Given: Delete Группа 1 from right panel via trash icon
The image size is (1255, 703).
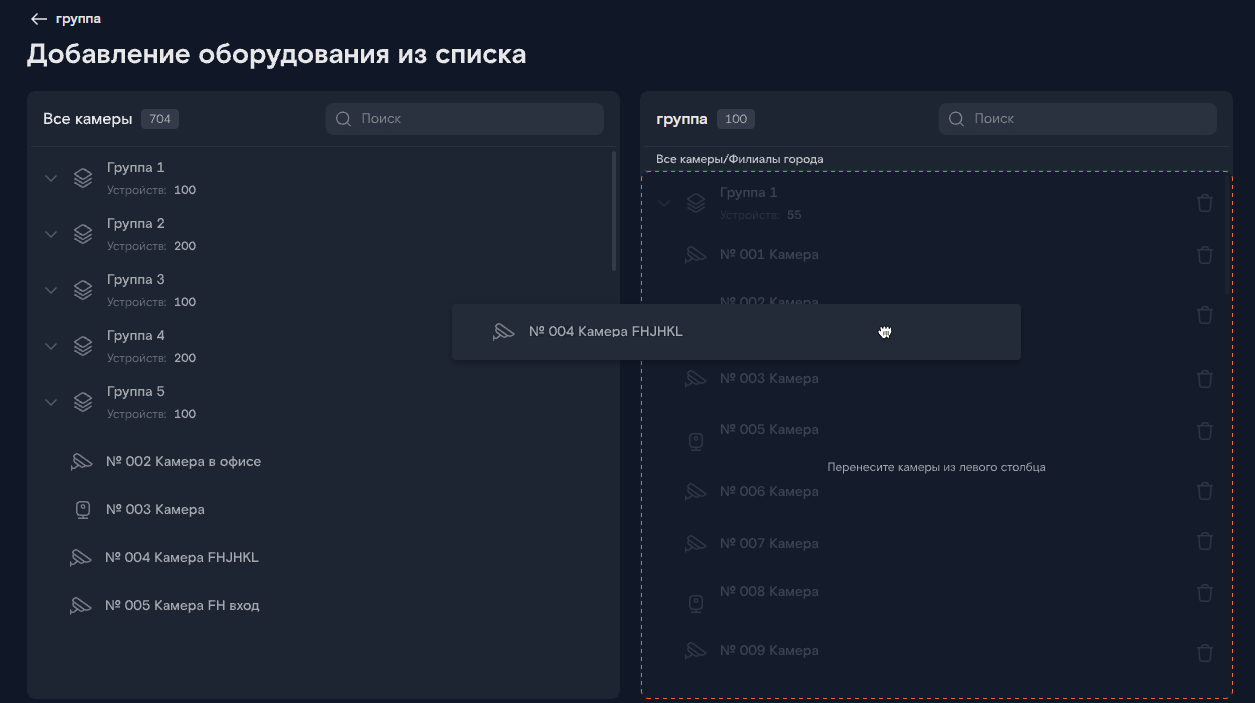Looking at the screenshot, I should (1205, 203).
